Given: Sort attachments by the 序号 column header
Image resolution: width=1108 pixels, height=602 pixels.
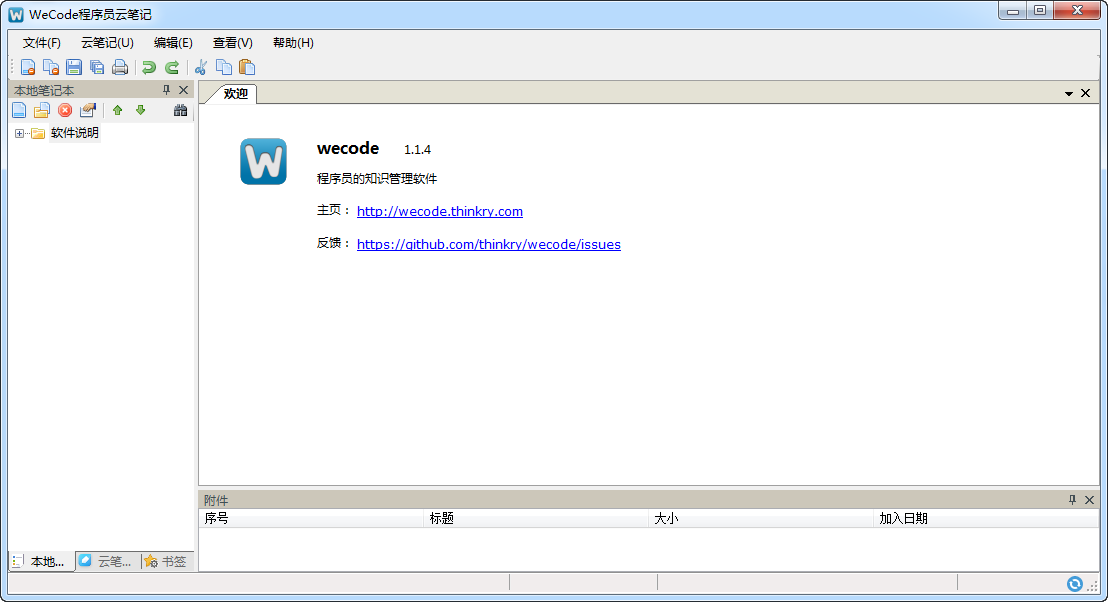Looking at the screenshot, I should [x=311, y=519].
